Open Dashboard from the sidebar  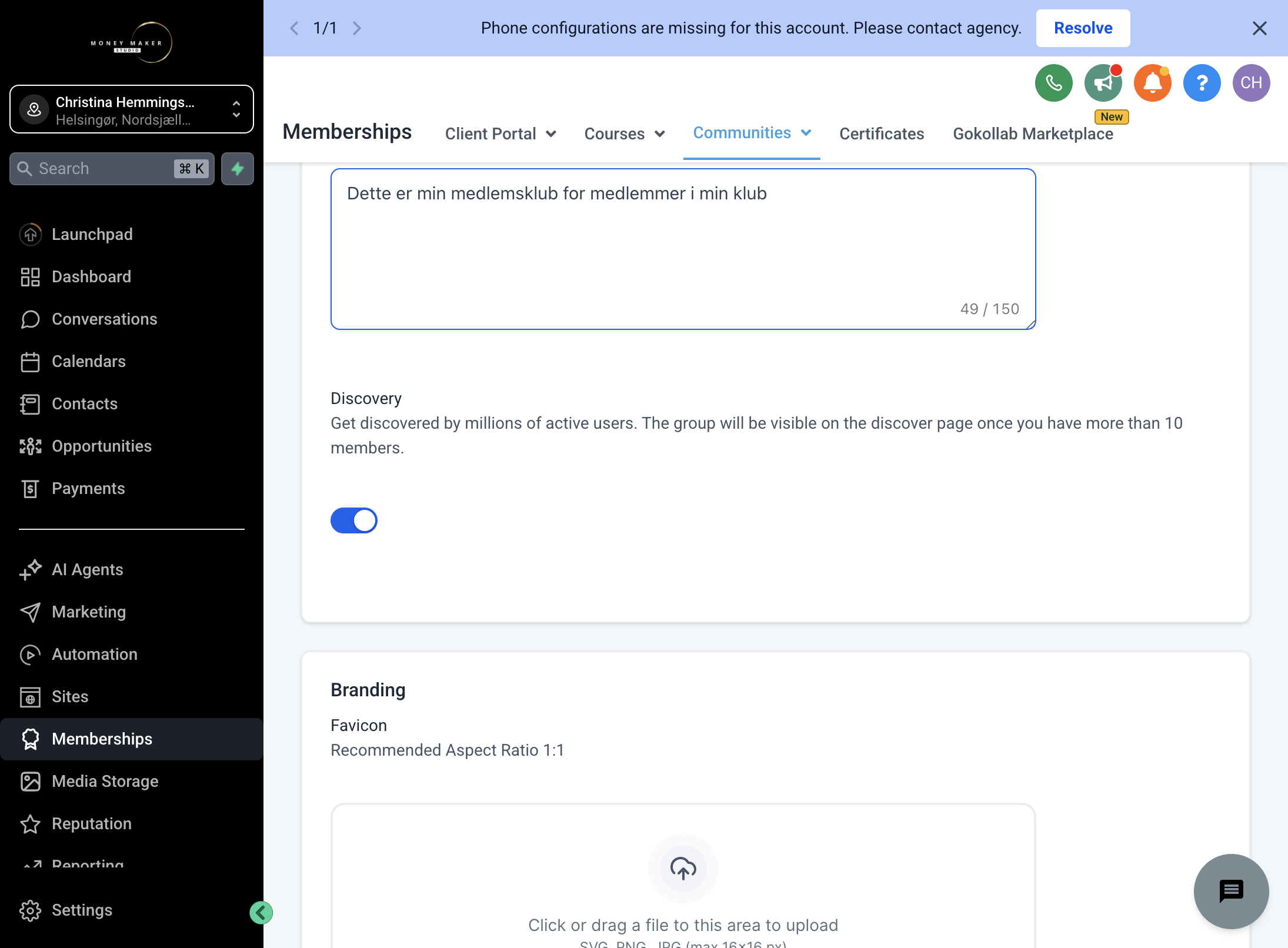[132, 276]
